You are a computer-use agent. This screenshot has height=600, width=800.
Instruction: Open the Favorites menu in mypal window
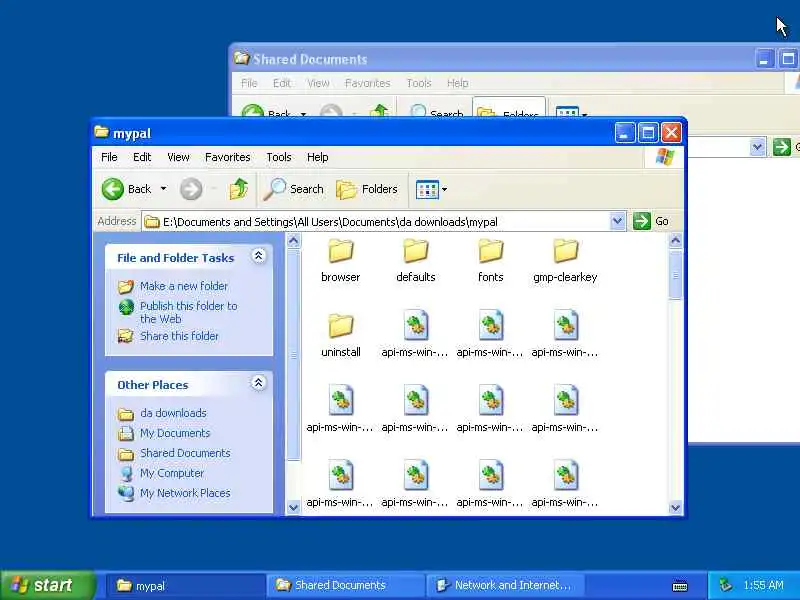[x=228, y=157]
